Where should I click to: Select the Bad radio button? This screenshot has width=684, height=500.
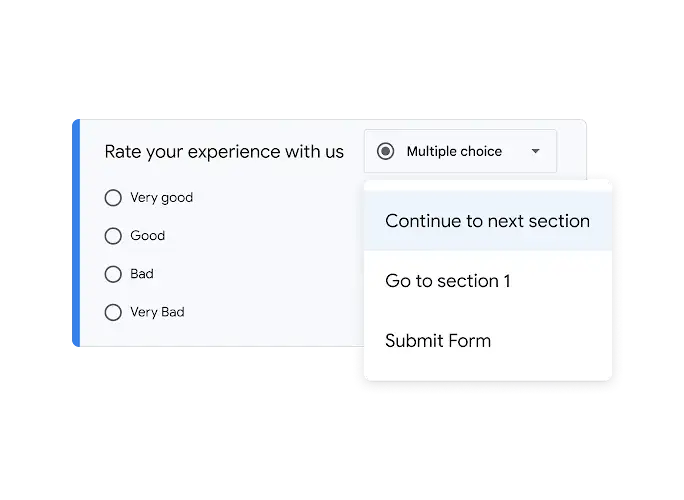113,274
